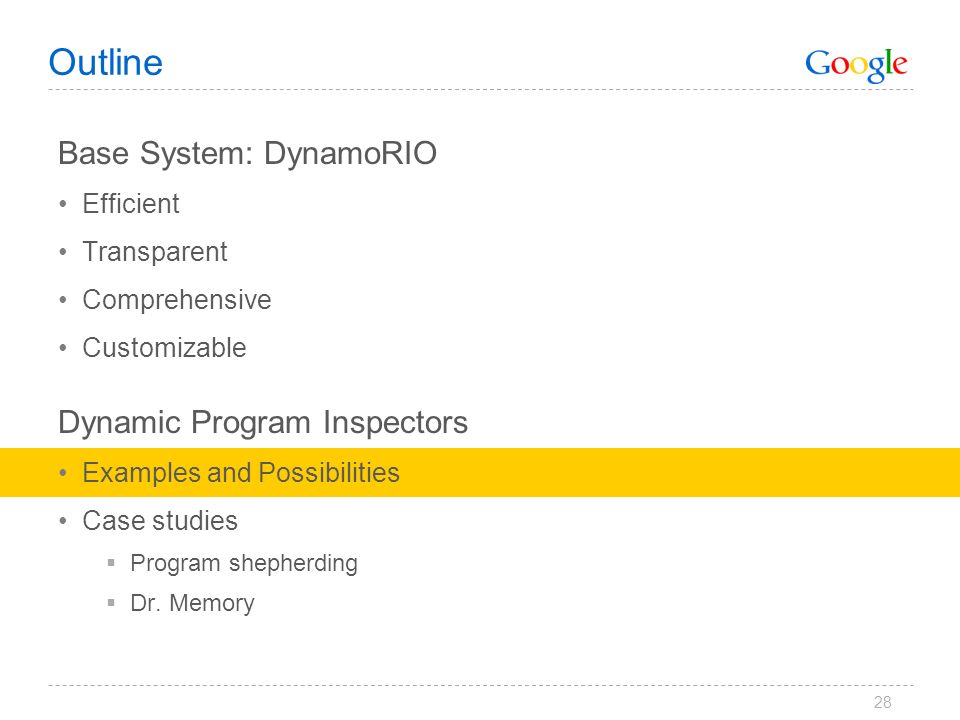Click the Case studies bullet
The height and width of the screenshot is (720, 960).
pyautogui.click(x=160, y=521)
